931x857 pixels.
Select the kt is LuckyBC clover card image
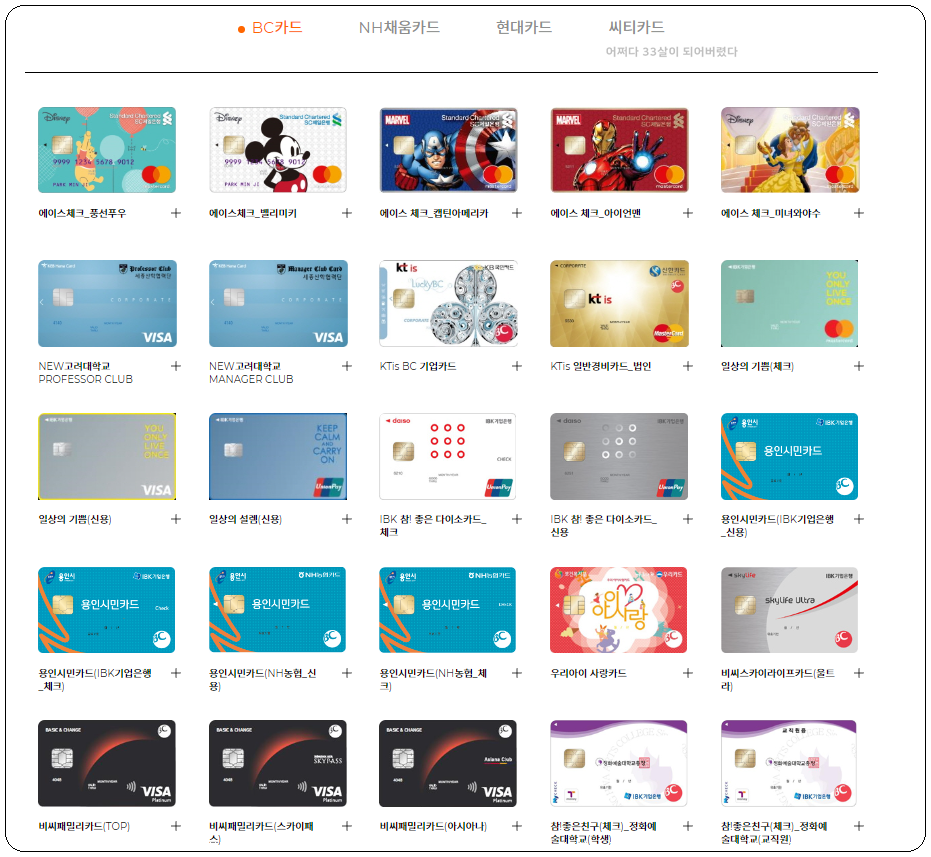point(448,303)
